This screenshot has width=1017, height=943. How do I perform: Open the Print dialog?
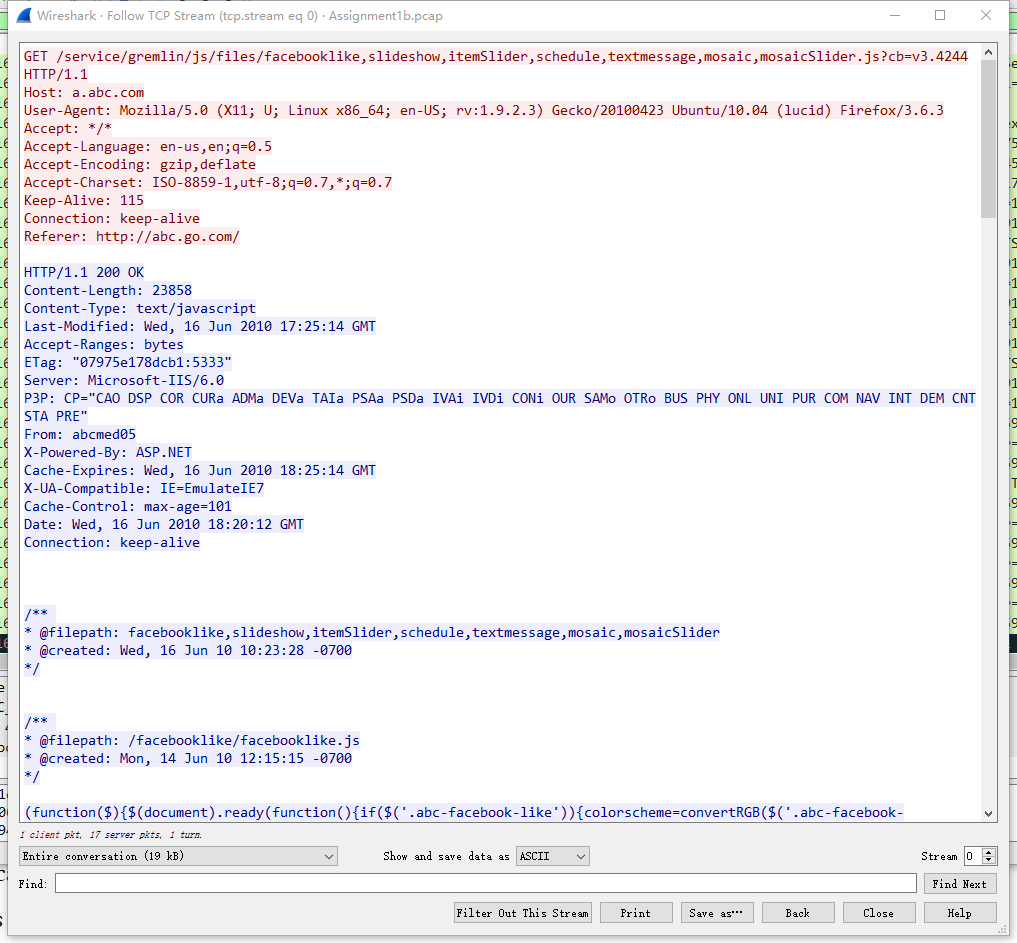636,912
